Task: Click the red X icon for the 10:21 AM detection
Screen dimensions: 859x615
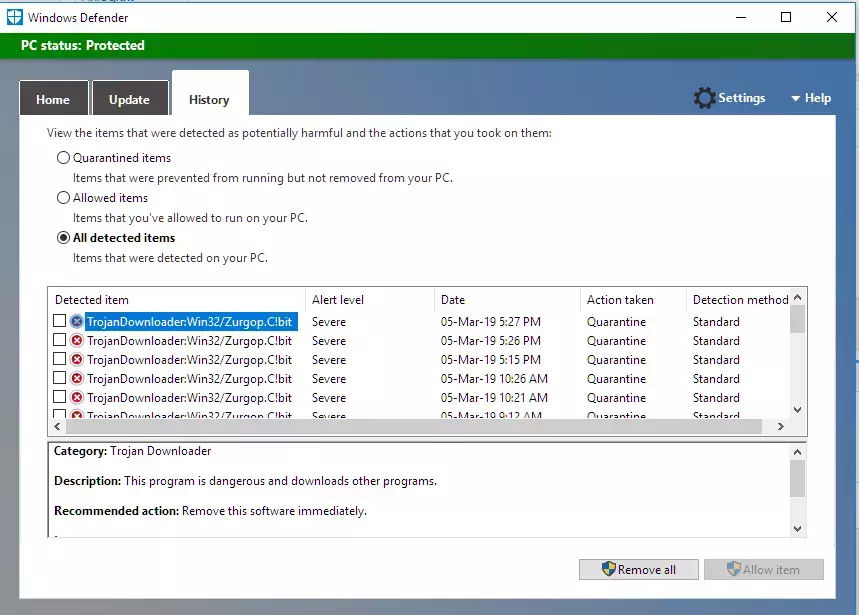Action: point(77,398)
